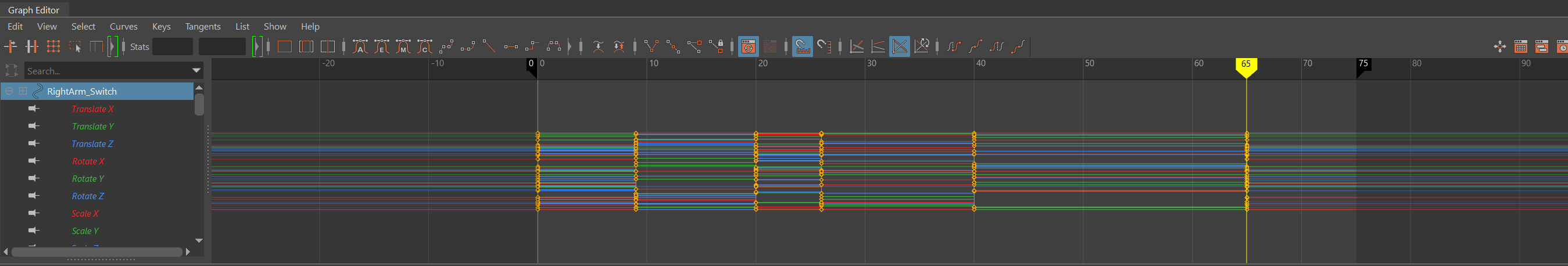The height and width of the screenshot is (266, 1568).
Task: Collapse RightArm_Switch with minus icon
Action: point(9,91)
